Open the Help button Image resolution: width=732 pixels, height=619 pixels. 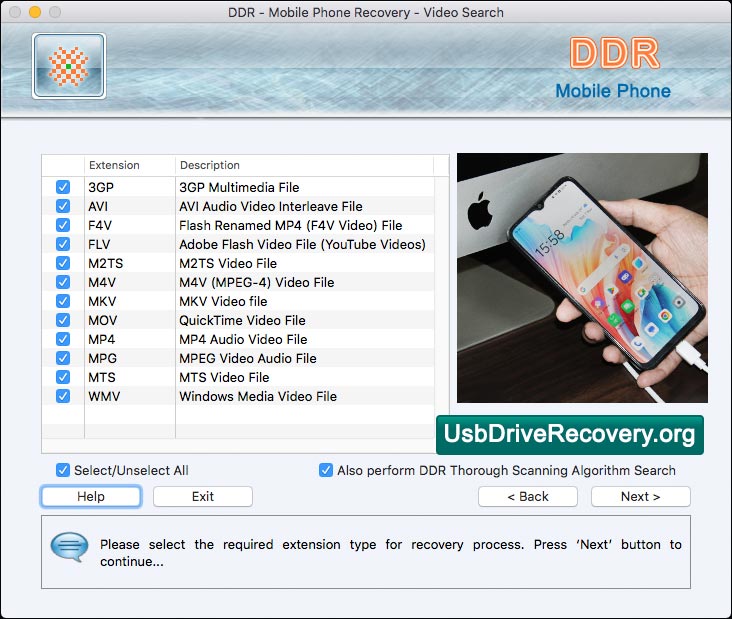click(91, 496)
